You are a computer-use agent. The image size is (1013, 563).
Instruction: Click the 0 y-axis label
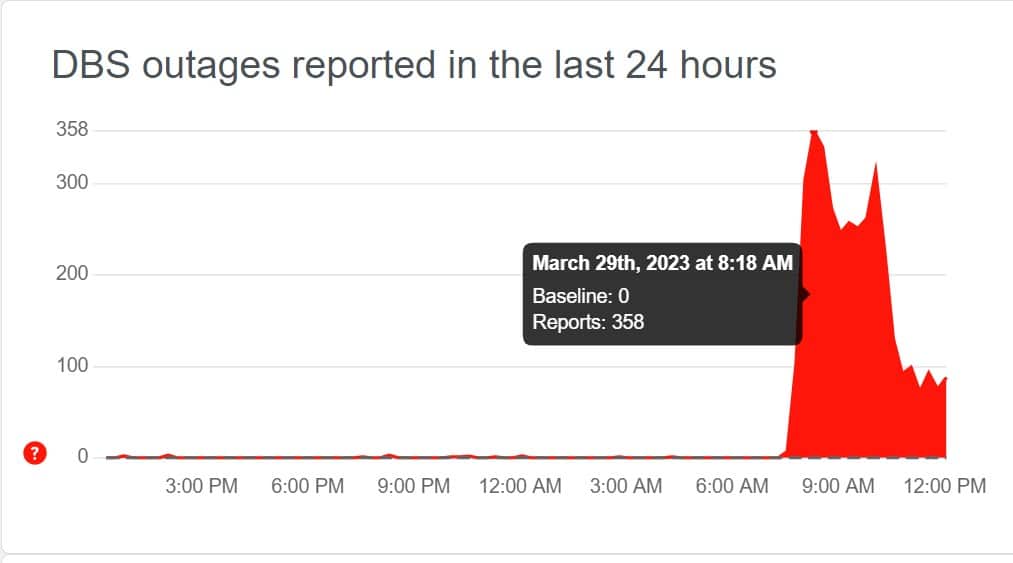83,456
